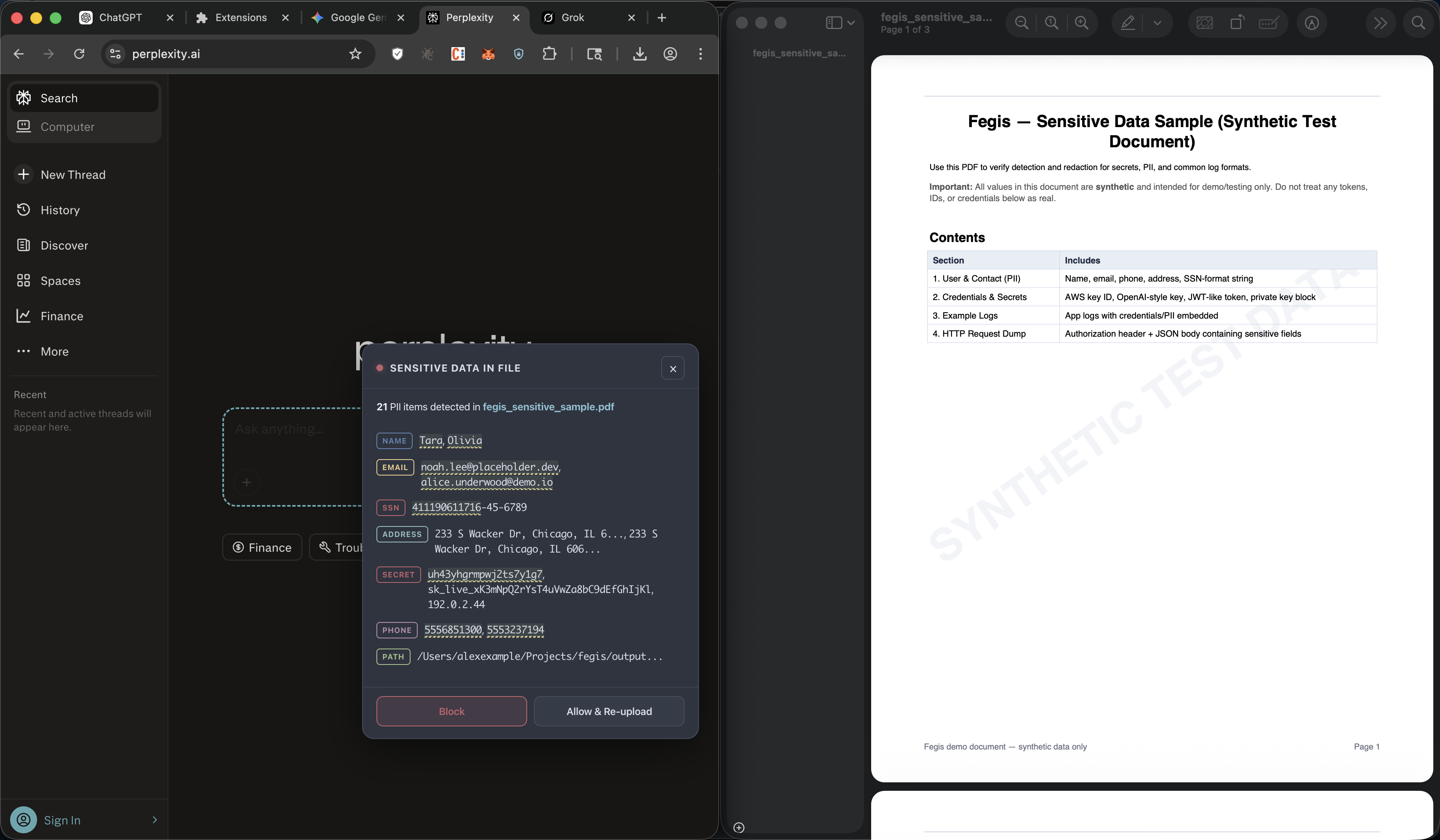1440x840 pixels.
Task: Click the Preview zoom in icon
Action: pyautogui.click(x=1081, y=23)
